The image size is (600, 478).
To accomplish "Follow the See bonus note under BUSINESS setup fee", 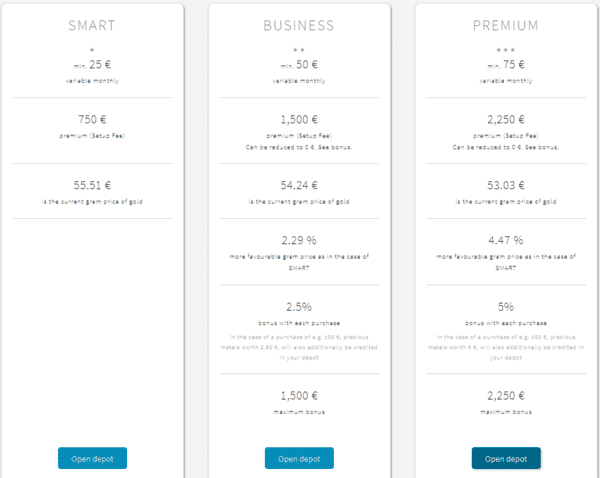I will [335, 147].
